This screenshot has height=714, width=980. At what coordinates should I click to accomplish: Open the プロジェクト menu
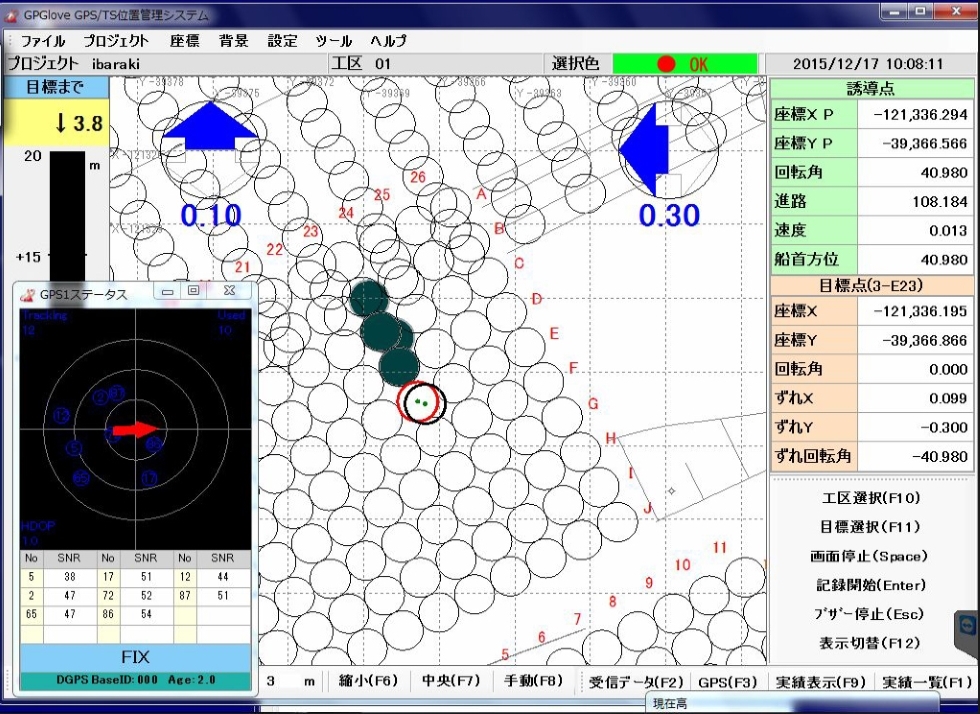[116, 41]
